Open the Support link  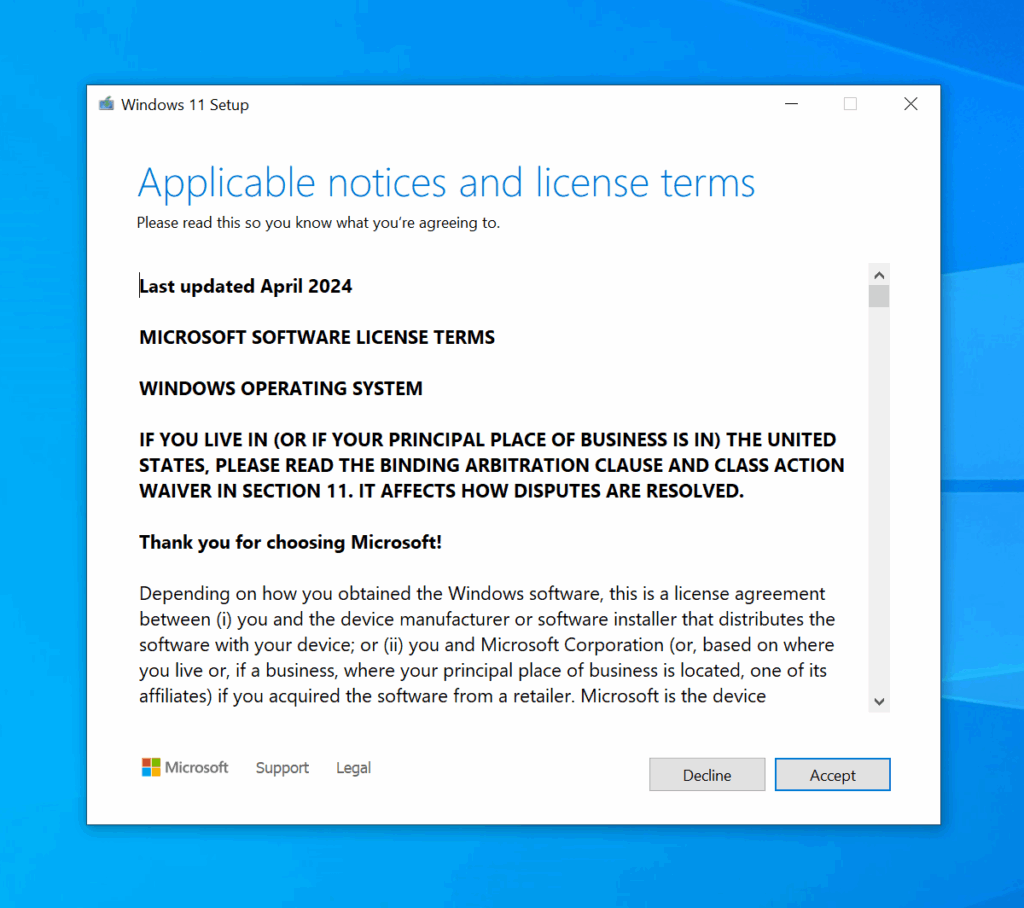(282, 768)
